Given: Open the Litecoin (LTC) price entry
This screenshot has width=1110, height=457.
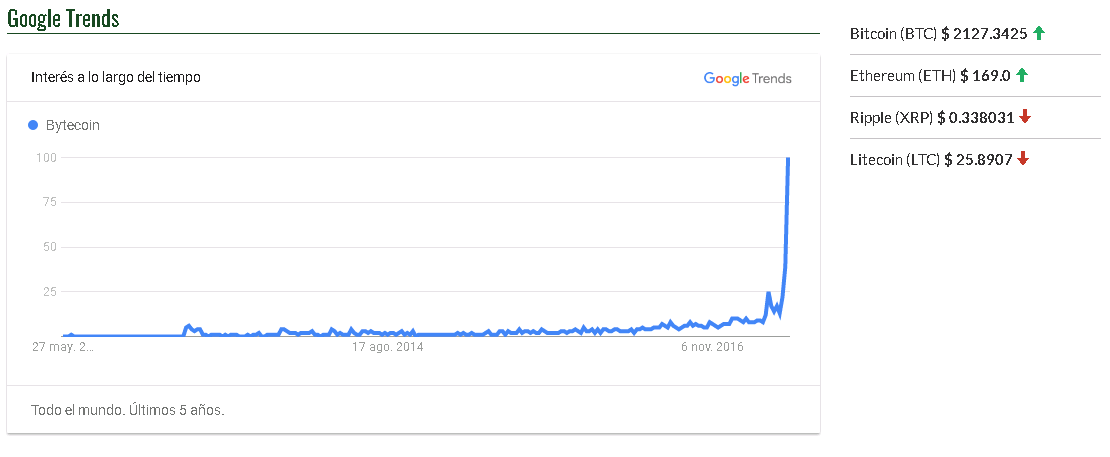Looking at the screenshot, I should click(x=931, y=159).
